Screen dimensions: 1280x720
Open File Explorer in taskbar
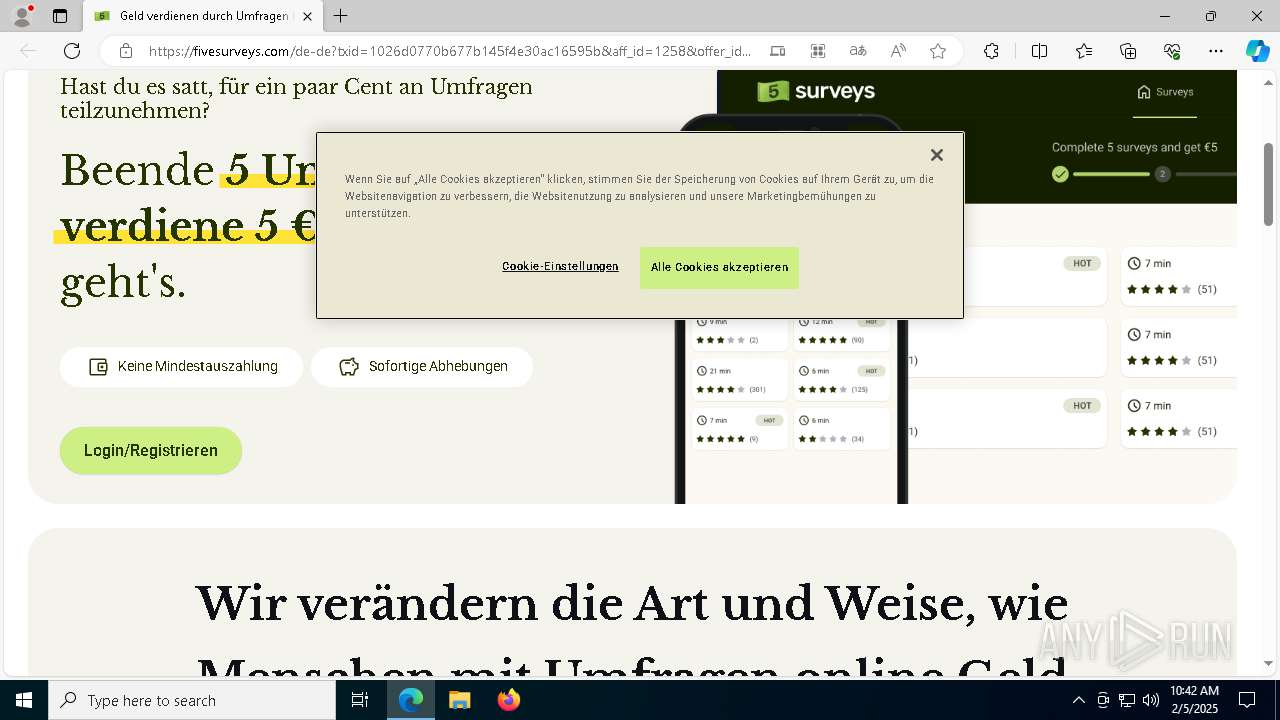point(459,700)
